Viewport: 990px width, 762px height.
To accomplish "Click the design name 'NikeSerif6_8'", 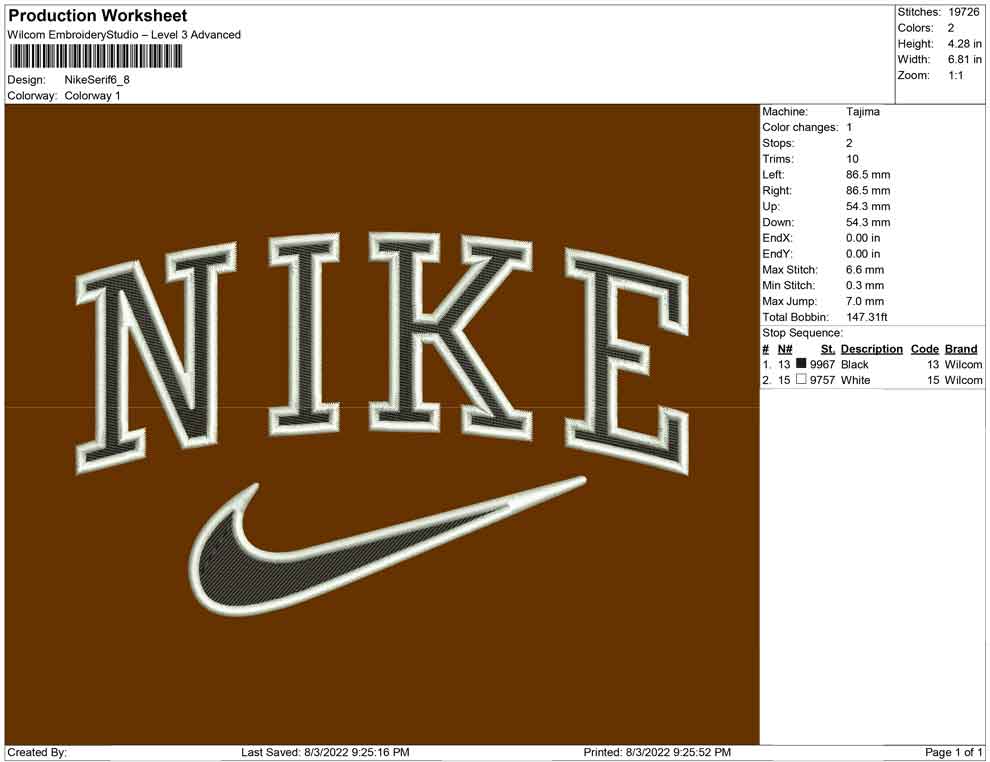I will (97, 80).
